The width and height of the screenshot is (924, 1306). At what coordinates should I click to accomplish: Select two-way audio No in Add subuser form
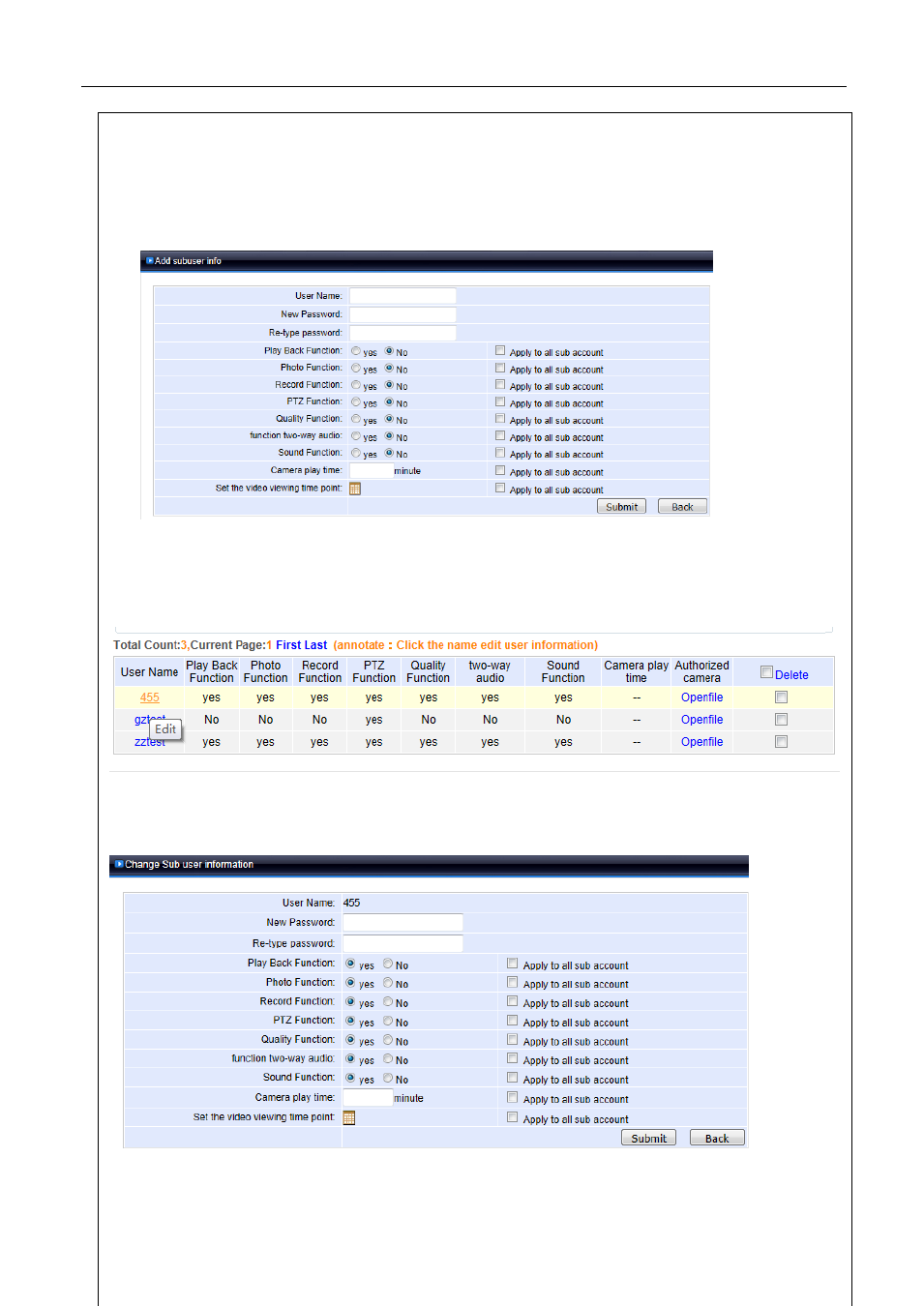[x=389, y=436]
